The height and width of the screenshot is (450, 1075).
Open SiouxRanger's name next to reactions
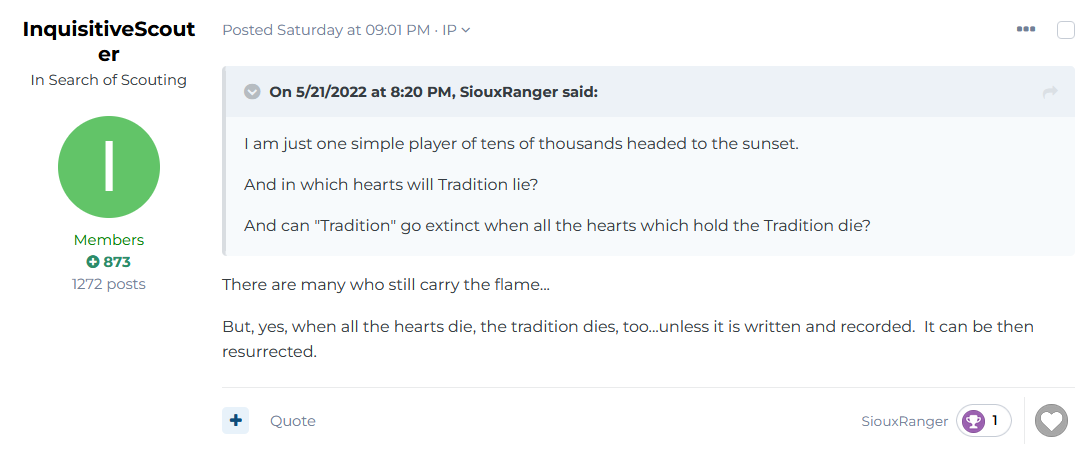(x=905, y=421)
